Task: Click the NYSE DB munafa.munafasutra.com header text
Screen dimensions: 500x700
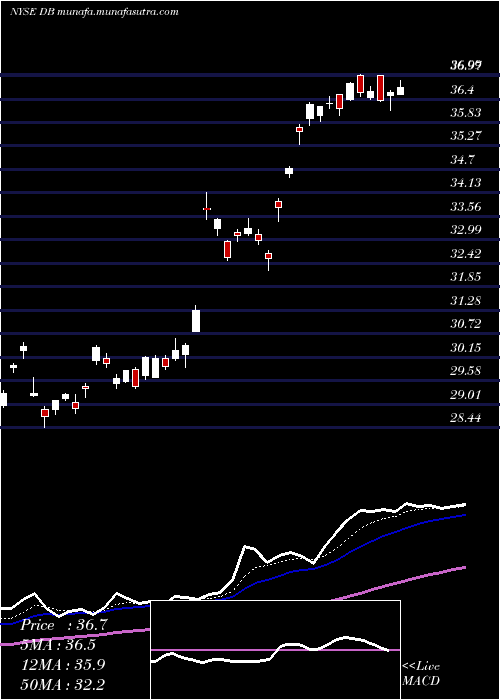Action: (94, 12)
